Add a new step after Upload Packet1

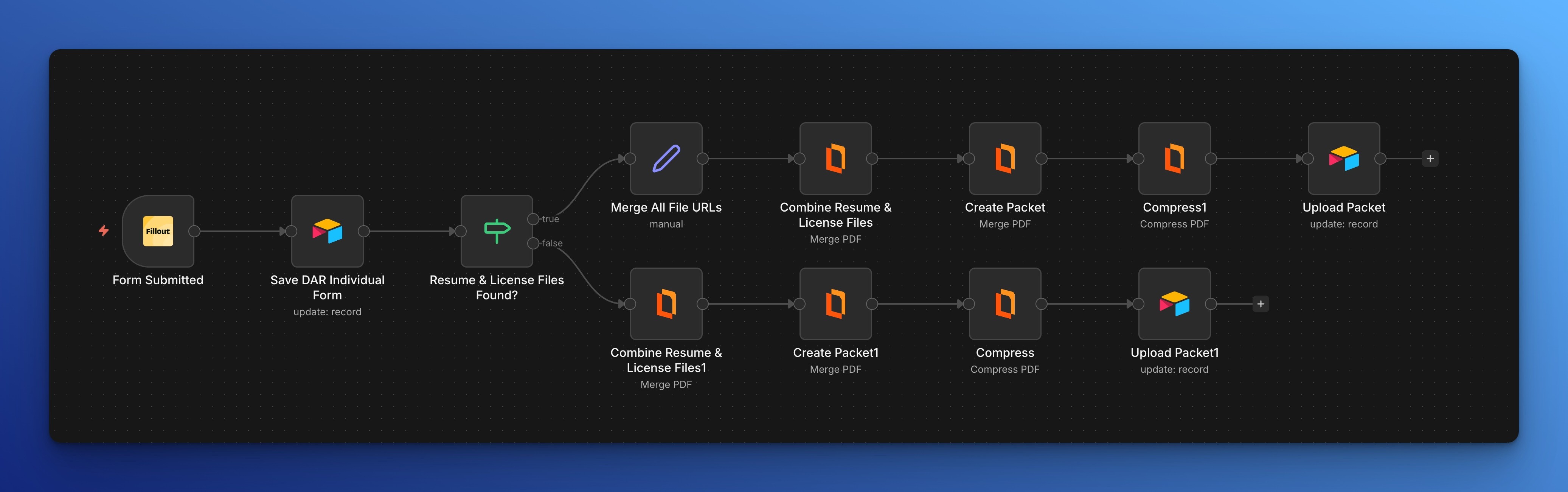click(1261, 303)
